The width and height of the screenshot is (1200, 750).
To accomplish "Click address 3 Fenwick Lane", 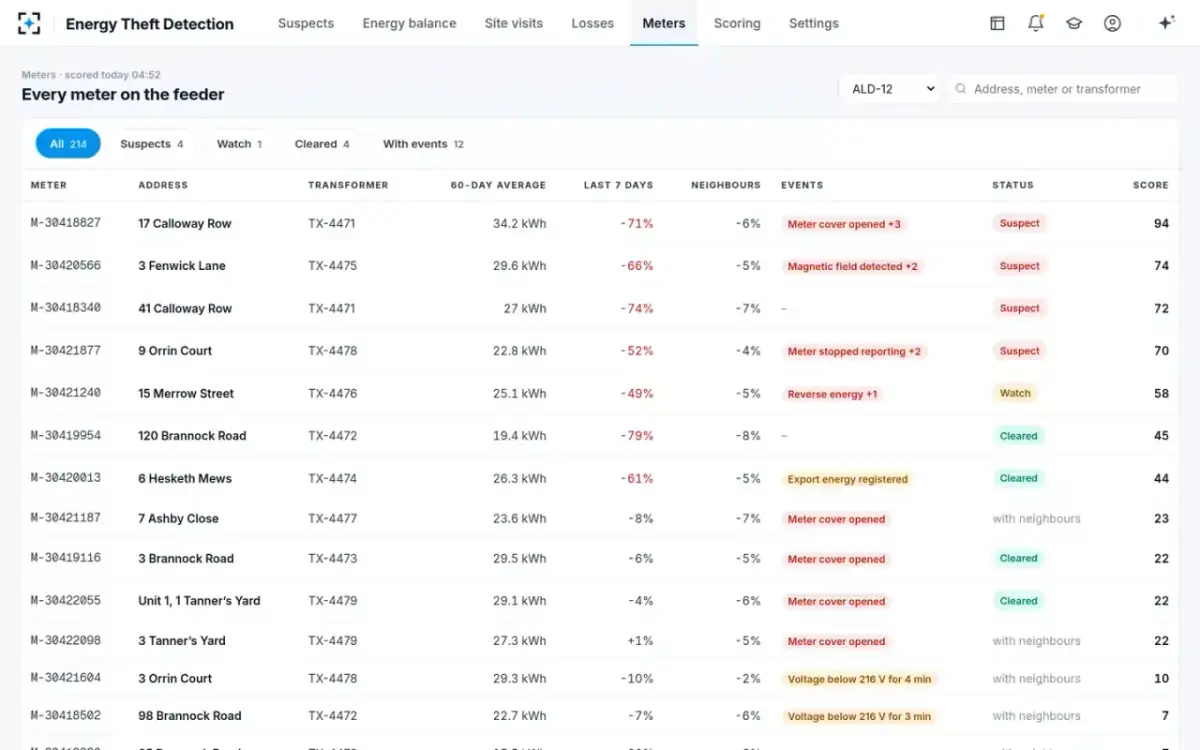I will coord(182,266).
